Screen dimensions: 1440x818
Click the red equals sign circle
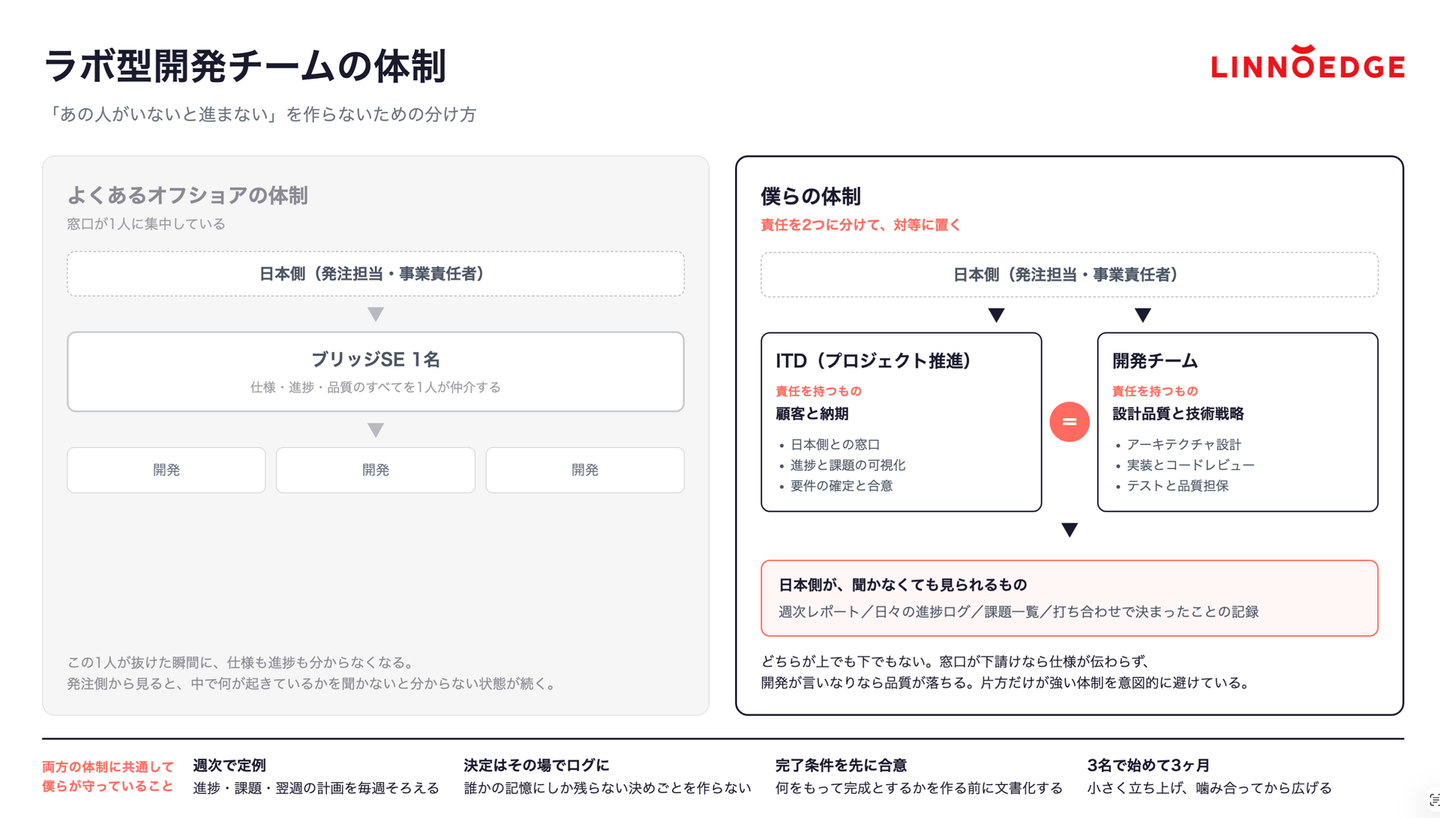pos(1069,422)
